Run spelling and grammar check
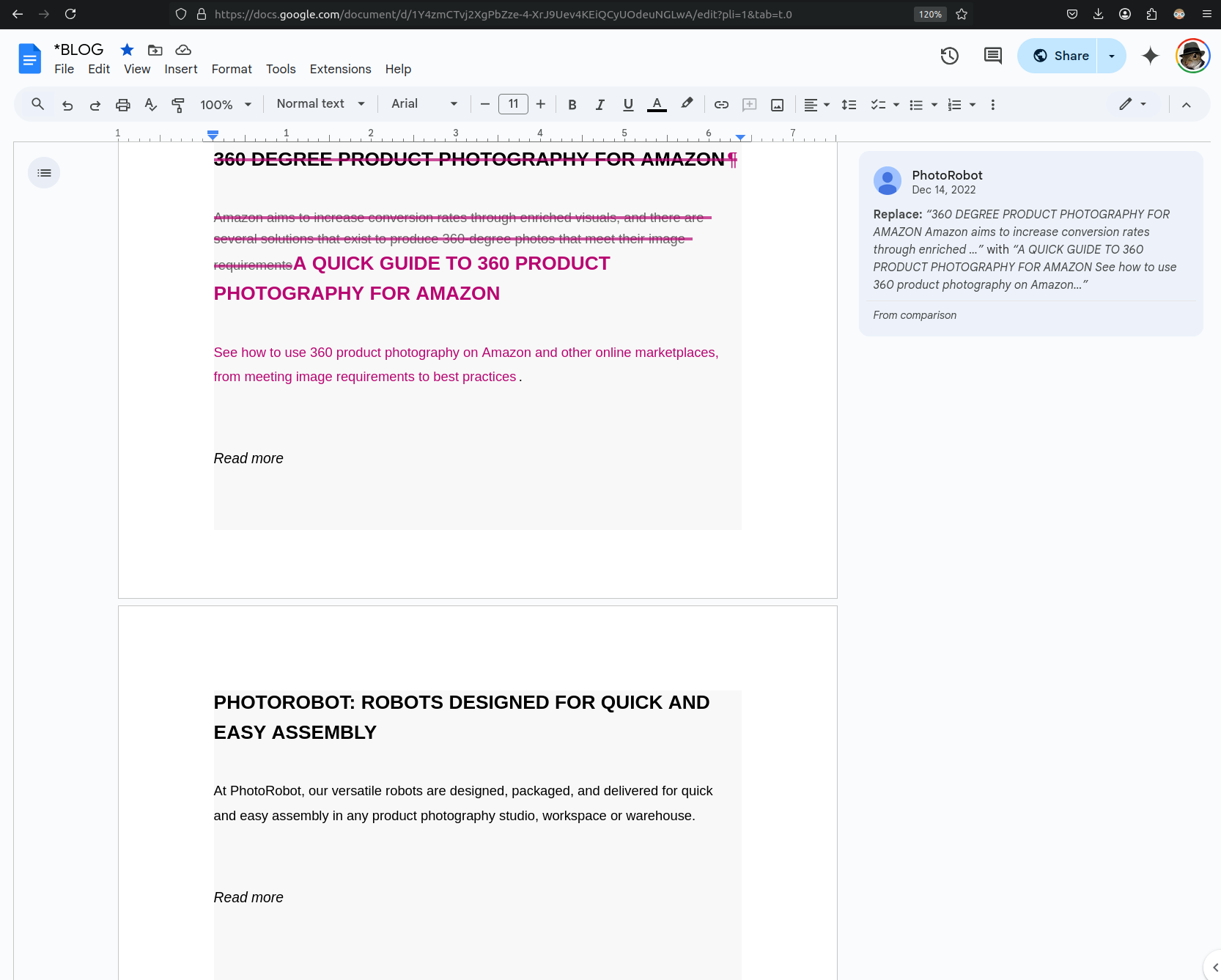 (151, 105)
